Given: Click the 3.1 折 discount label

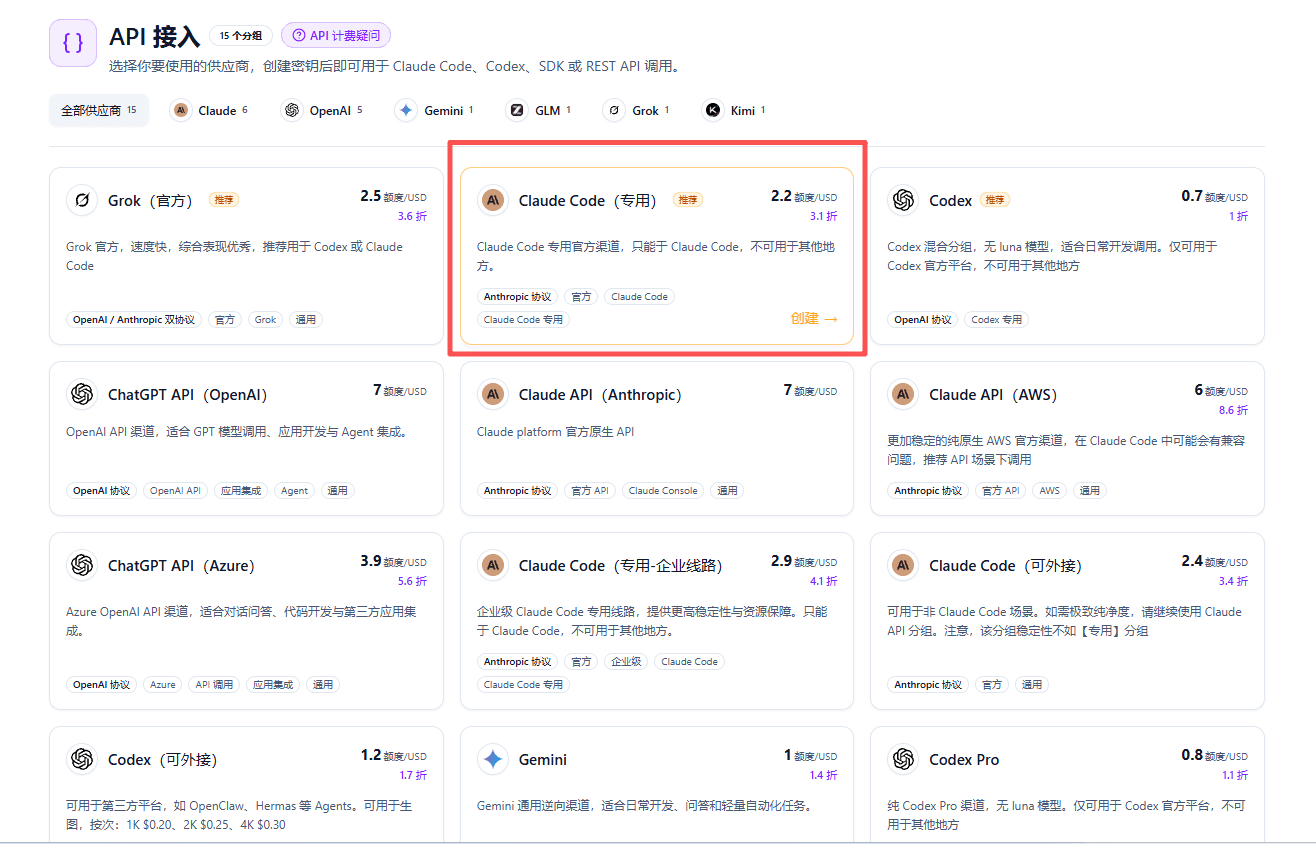Looking at the screenshot, I should pos(823,216).
